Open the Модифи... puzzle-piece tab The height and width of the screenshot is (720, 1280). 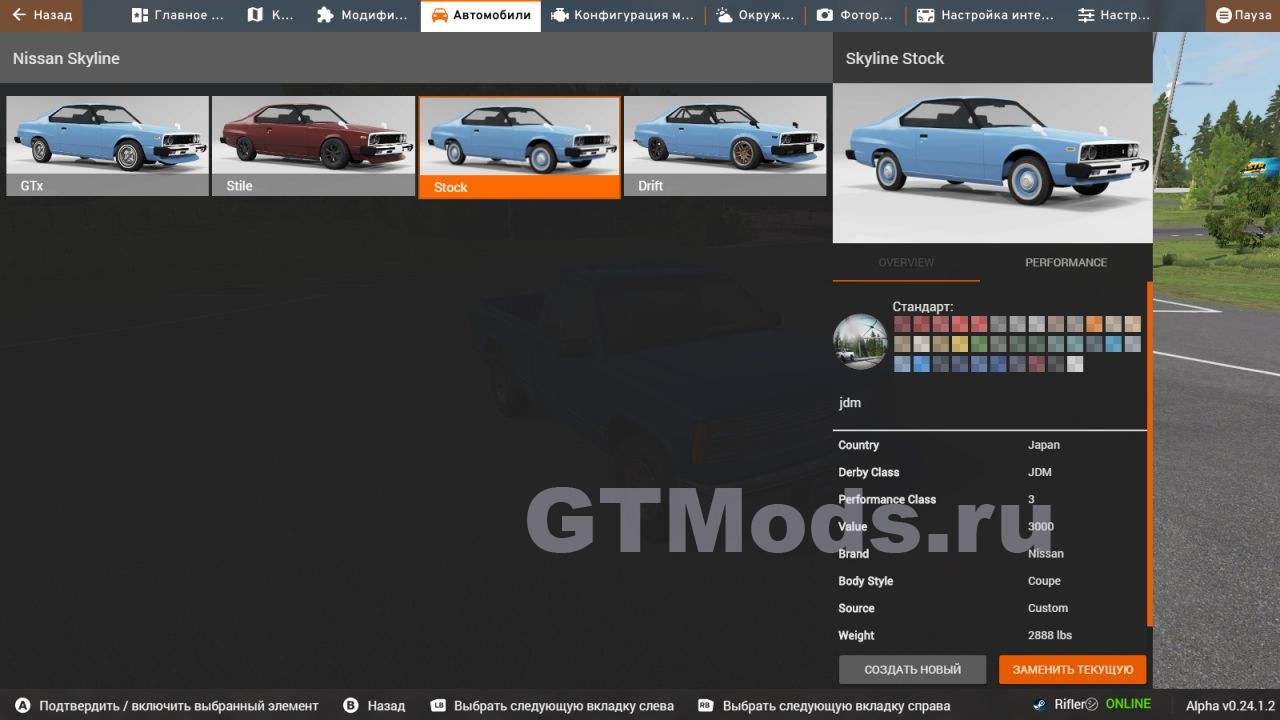point(362,15)
